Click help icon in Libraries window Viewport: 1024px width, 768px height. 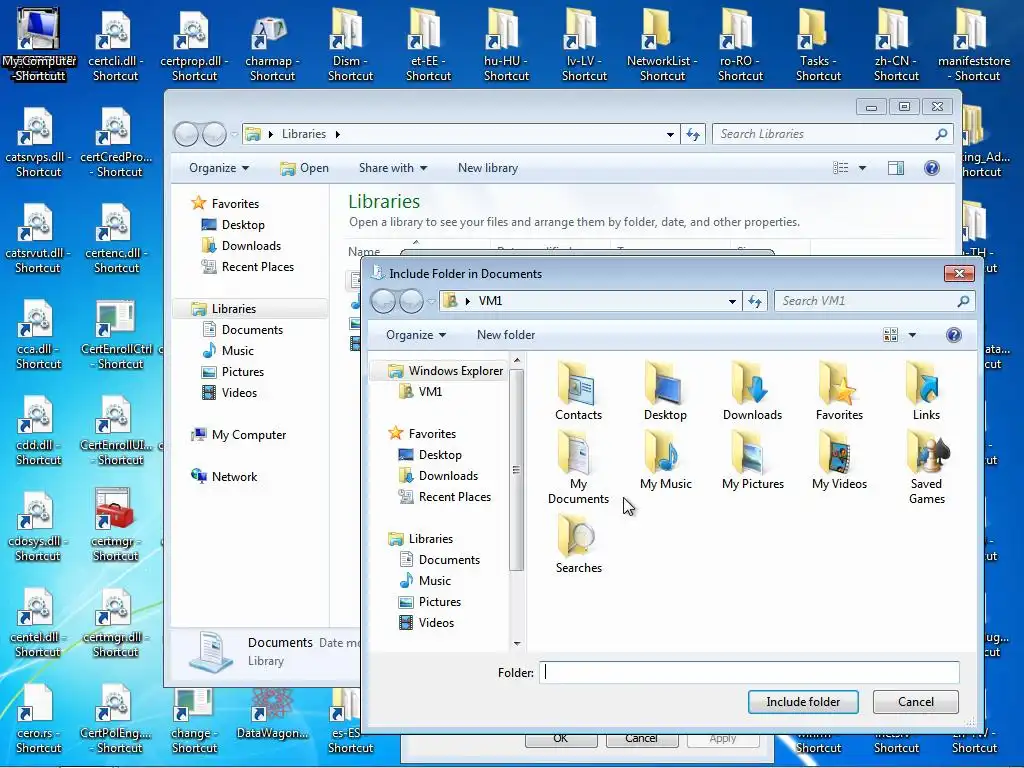(x=932, y=168)
